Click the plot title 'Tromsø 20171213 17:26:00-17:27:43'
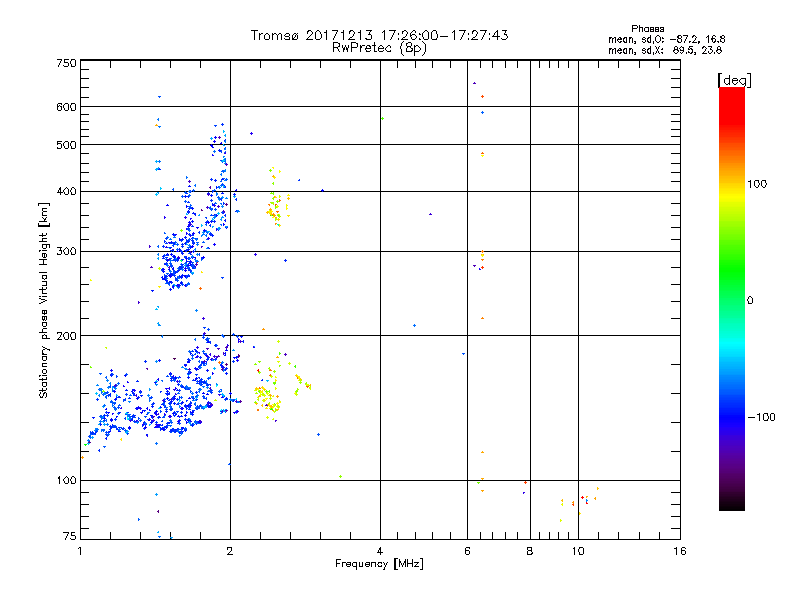The image size is (800, 600). pyautogui.click(x=379, y=35)
